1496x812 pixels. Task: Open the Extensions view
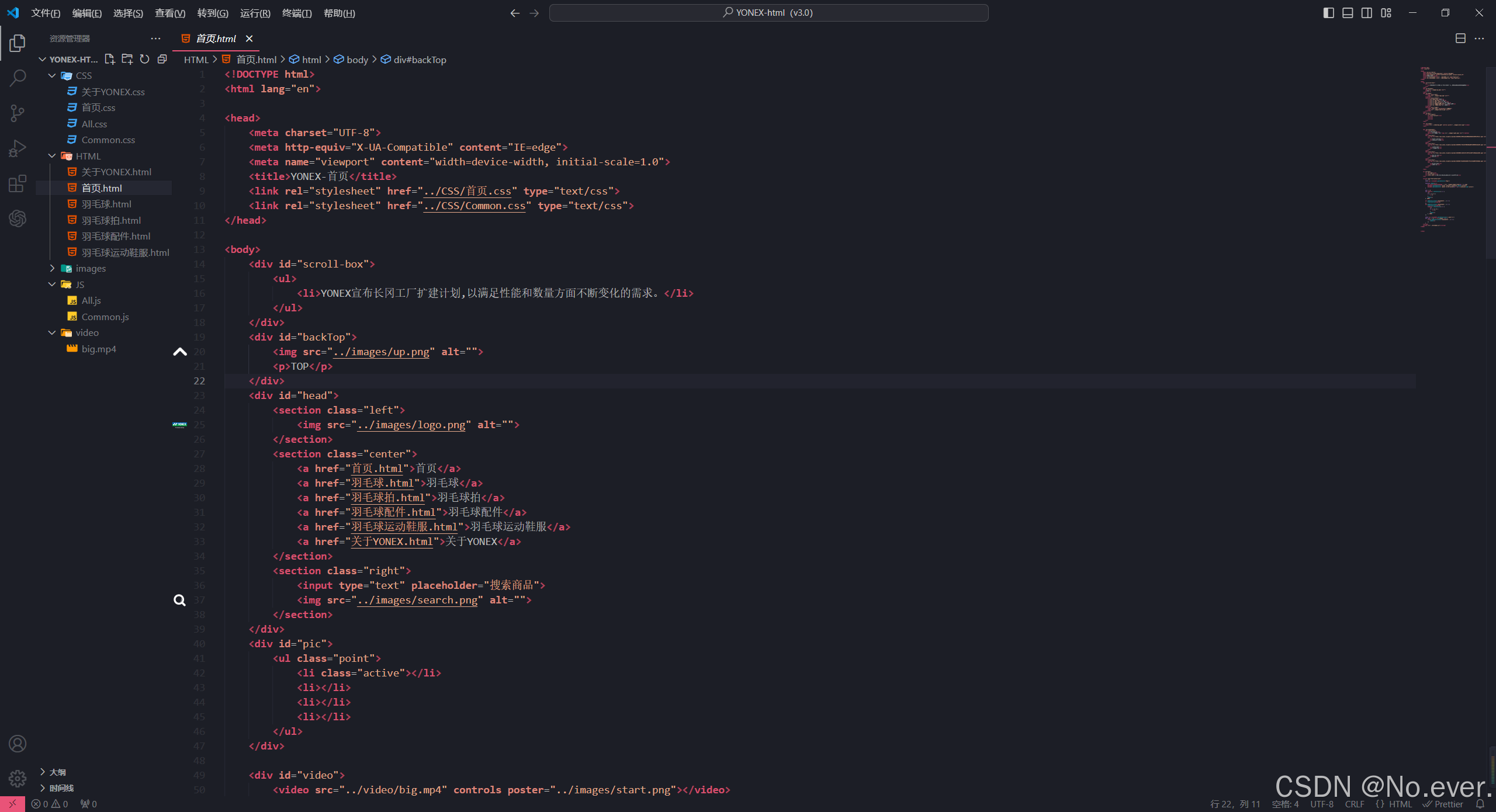point(18,183)
